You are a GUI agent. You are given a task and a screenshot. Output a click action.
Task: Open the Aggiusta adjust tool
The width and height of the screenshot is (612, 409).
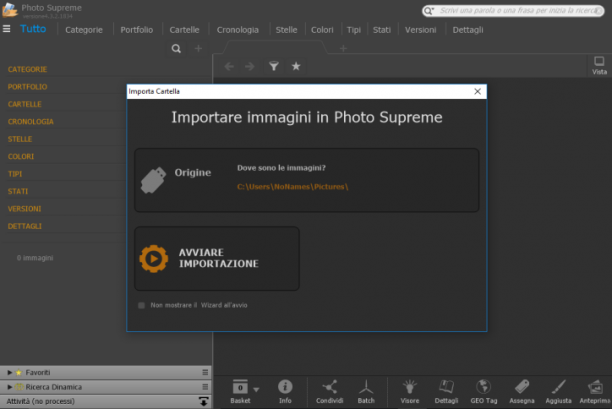pyautogui.click(x=558, y=391)
